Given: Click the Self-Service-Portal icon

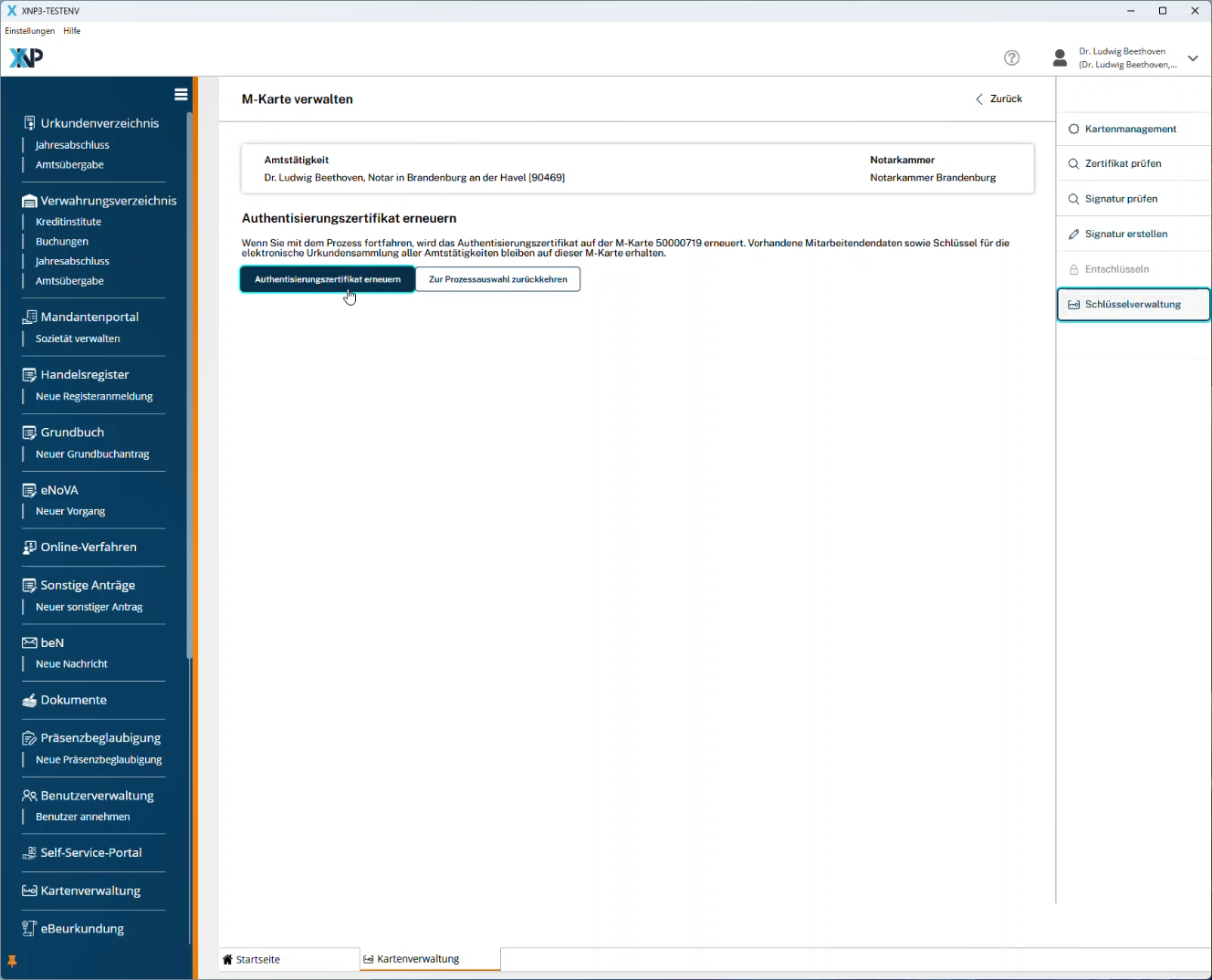Looking at the screenshot, I should click(x=29, y=853).
